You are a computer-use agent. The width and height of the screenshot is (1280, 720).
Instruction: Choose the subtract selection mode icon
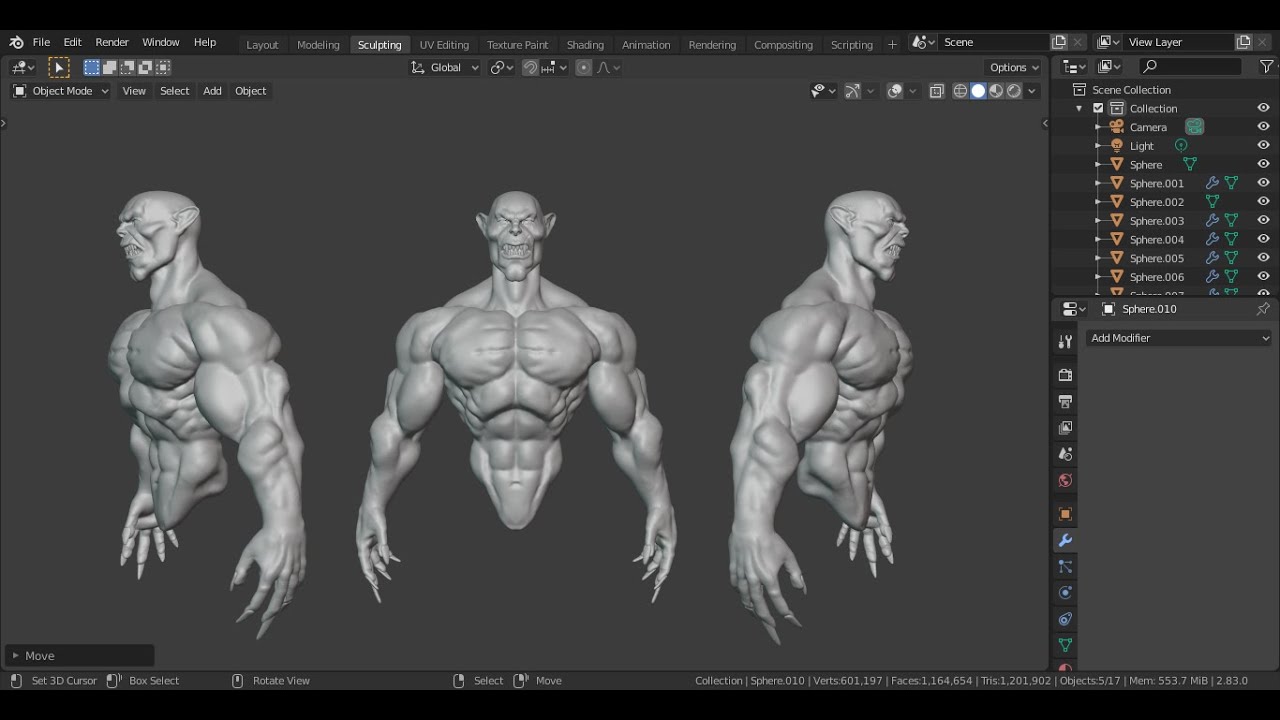click(128, 67)
